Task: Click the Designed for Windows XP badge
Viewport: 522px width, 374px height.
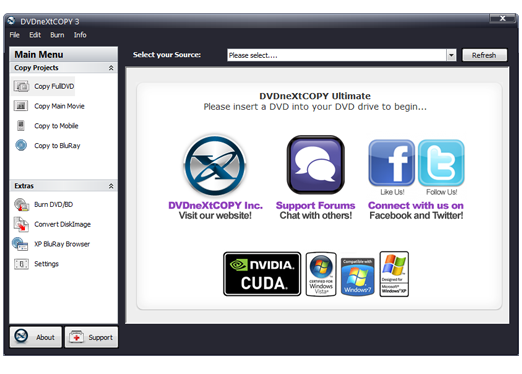Action: 394,274
